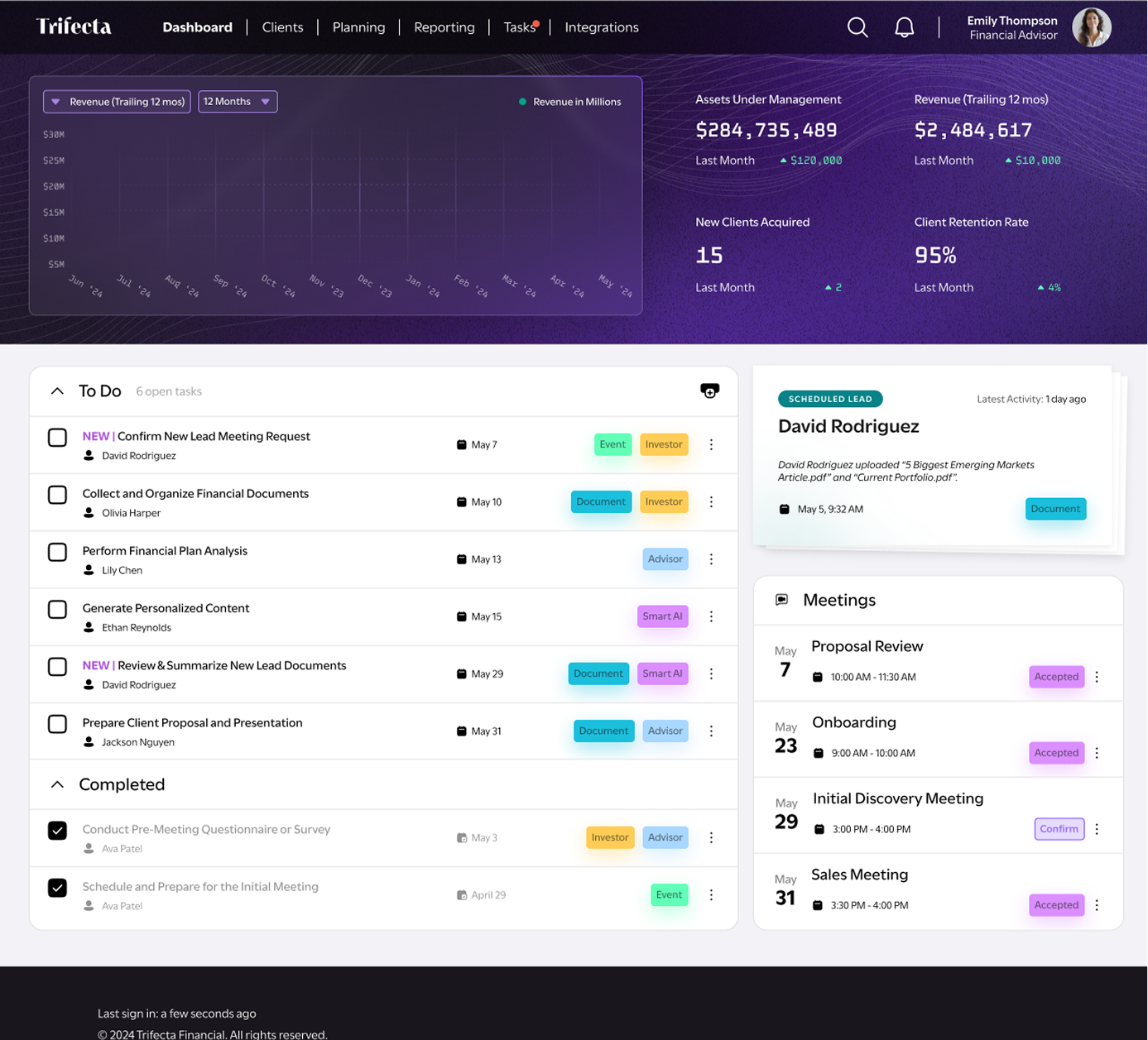Click Accepted badge on Proposal Review
This screenshot has height=1040, width=1148.
1057,677
